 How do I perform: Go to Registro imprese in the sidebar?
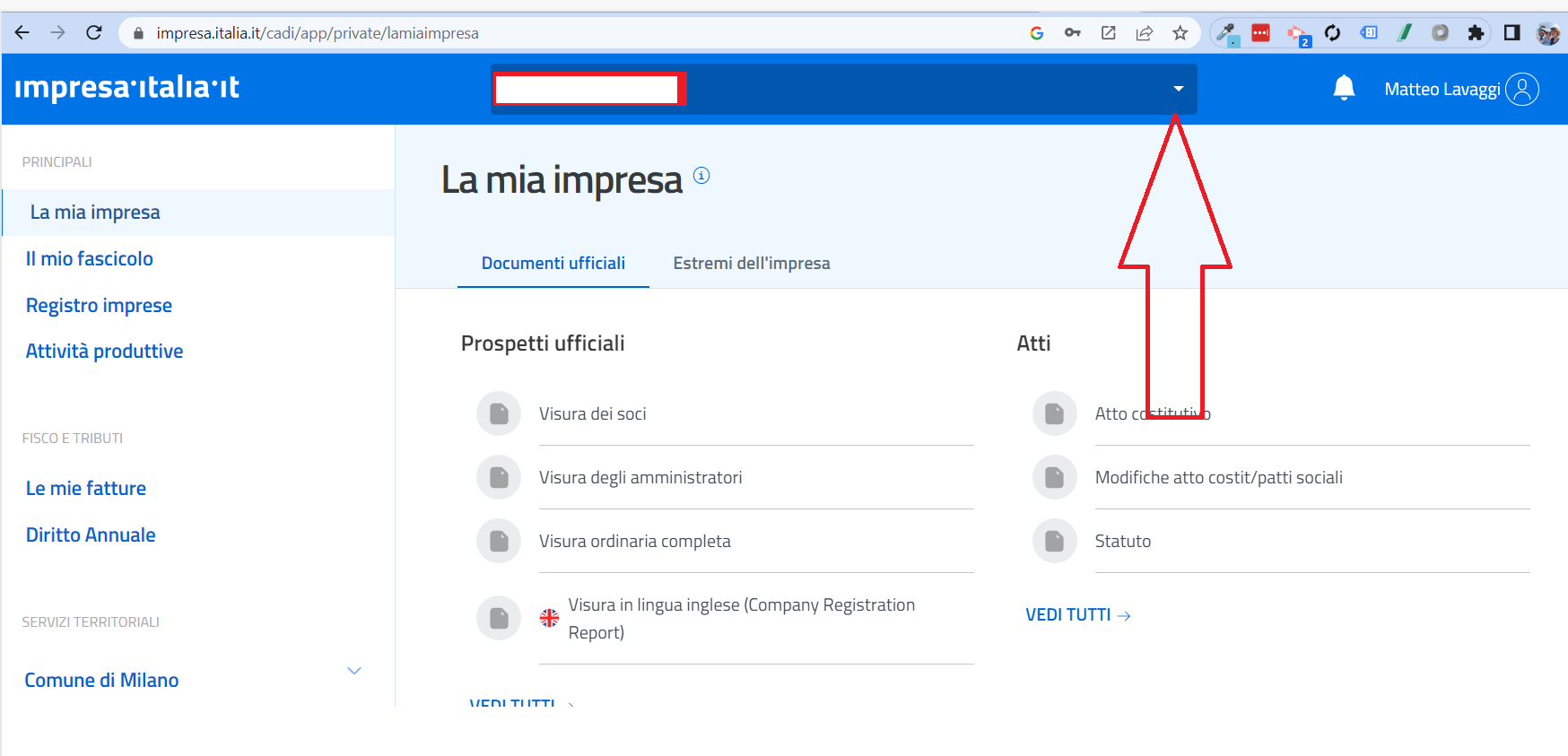[x=99, y=305]
